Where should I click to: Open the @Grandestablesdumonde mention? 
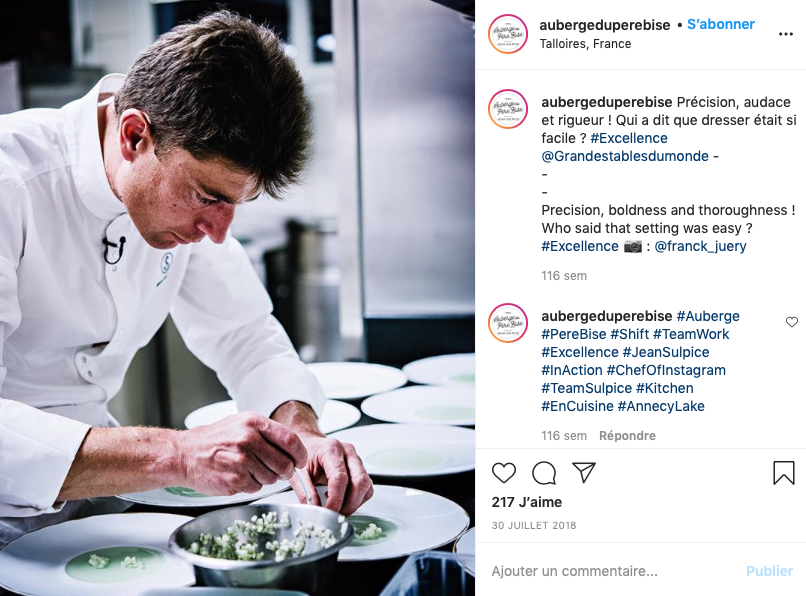(x=625, y=156)
